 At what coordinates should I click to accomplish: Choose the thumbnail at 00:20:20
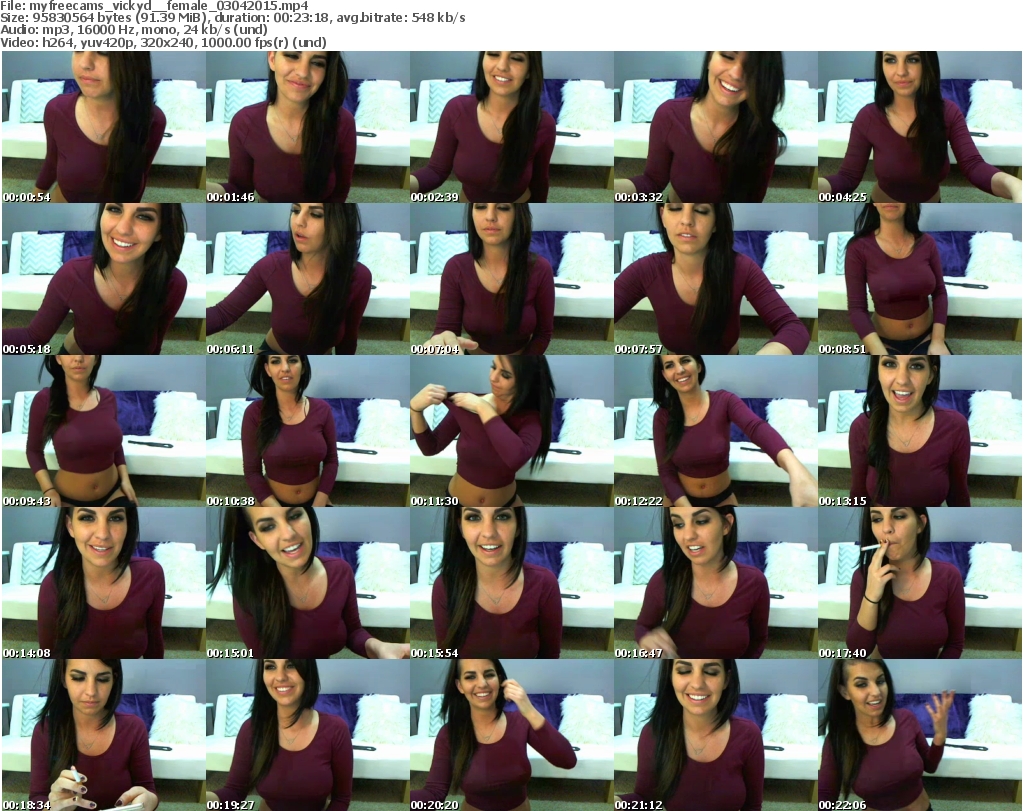[512, 735]
